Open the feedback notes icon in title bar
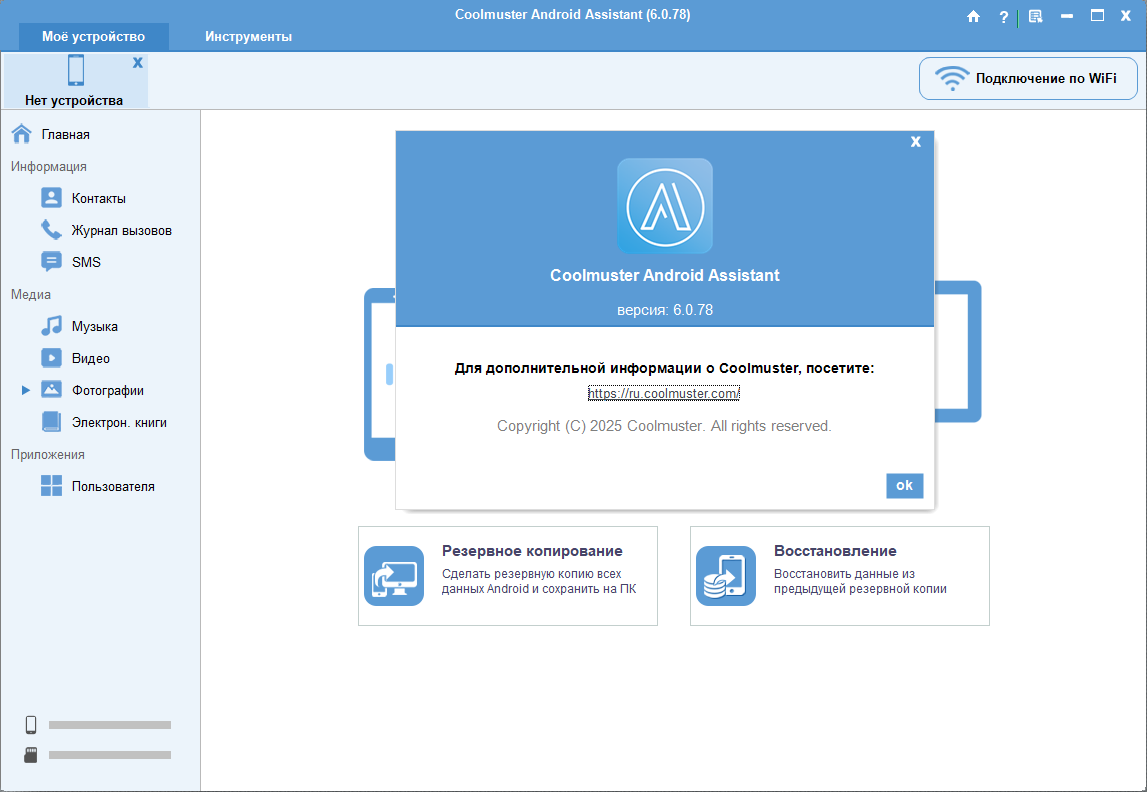The height and width of the screenshot is (792, 1147). (x=1035, y=16)
